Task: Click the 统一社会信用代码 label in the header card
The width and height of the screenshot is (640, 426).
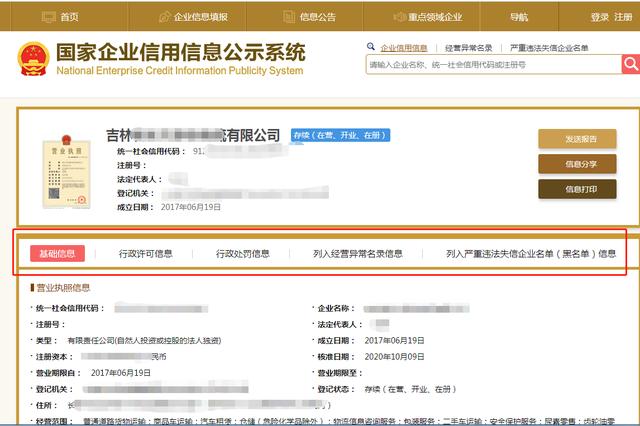Action: click(x=151, y=151)
